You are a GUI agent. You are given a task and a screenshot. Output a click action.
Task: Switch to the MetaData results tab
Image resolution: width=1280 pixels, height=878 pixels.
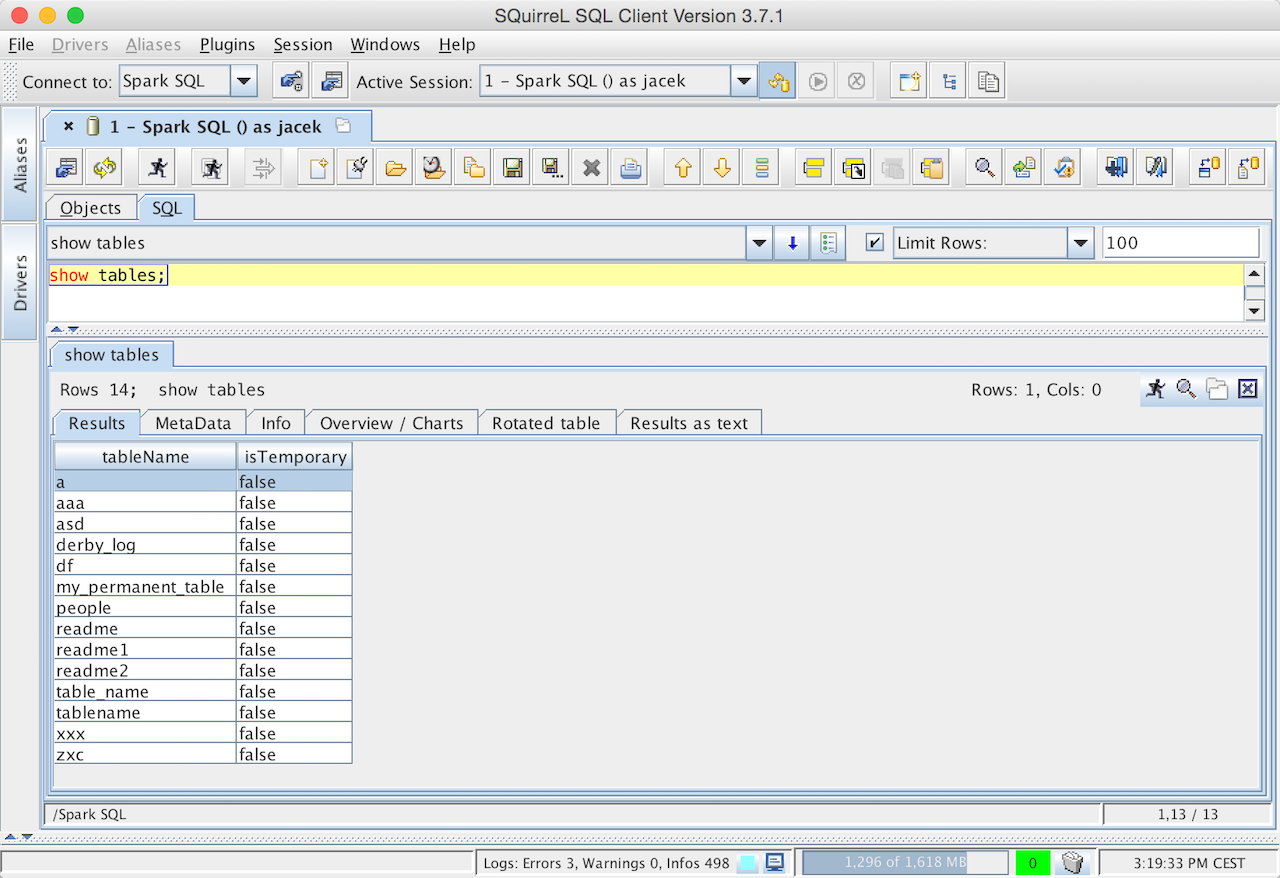(x=193, y=423)
